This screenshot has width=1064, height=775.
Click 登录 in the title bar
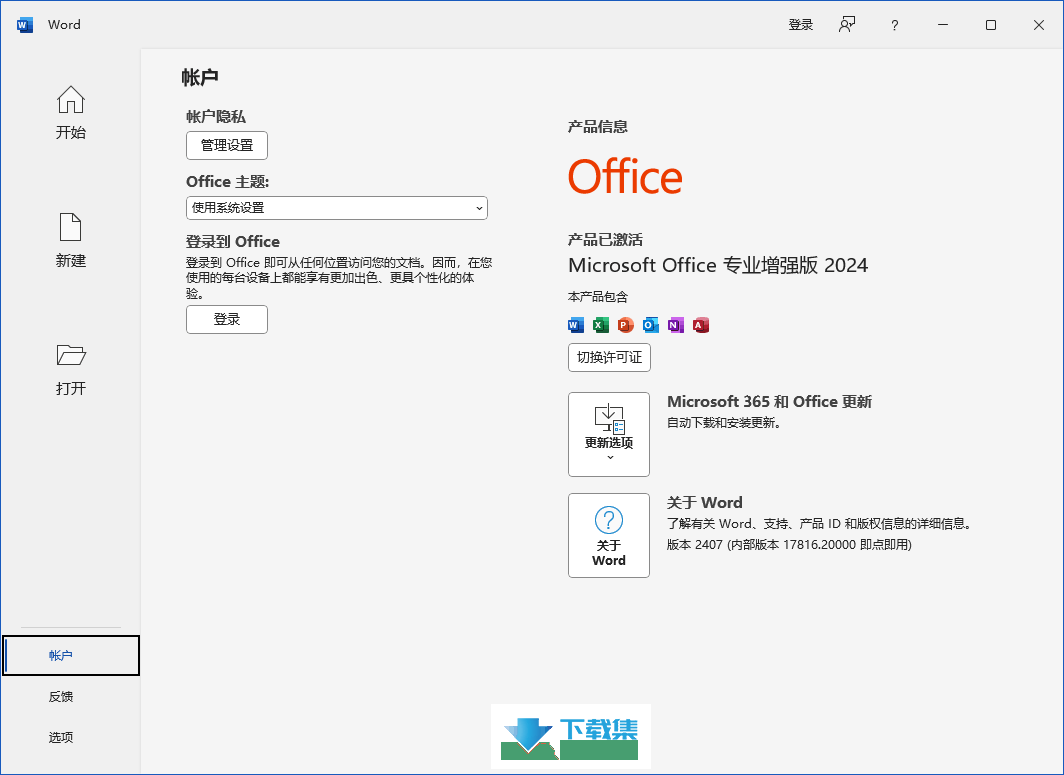[801, 25]
